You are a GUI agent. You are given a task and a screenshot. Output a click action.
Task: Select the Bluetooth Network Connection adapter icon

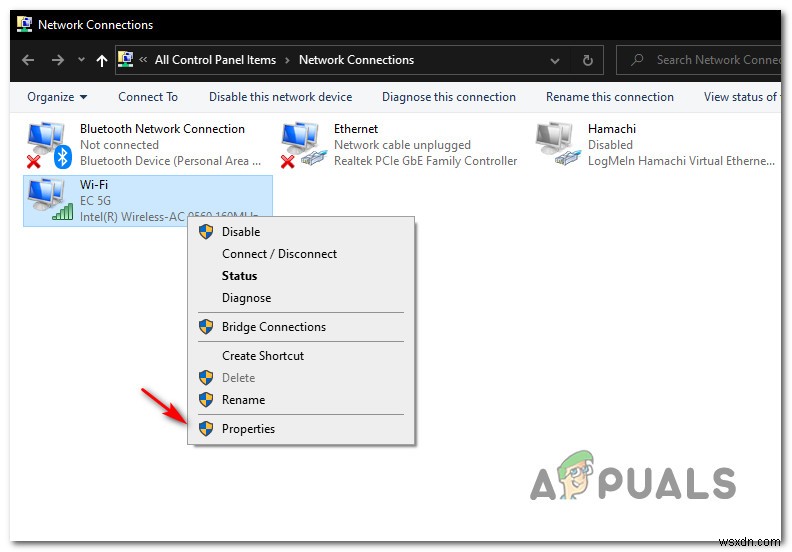point(48,145)
